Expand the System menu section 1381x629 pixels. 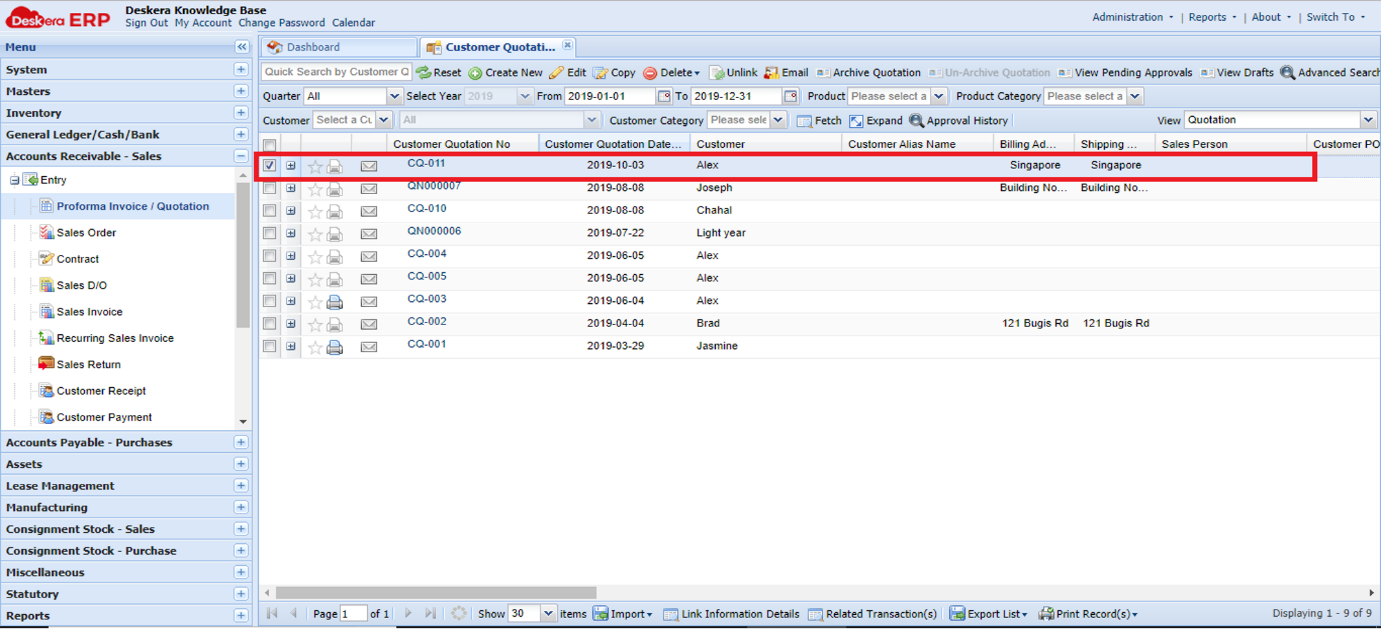point(241,70)
